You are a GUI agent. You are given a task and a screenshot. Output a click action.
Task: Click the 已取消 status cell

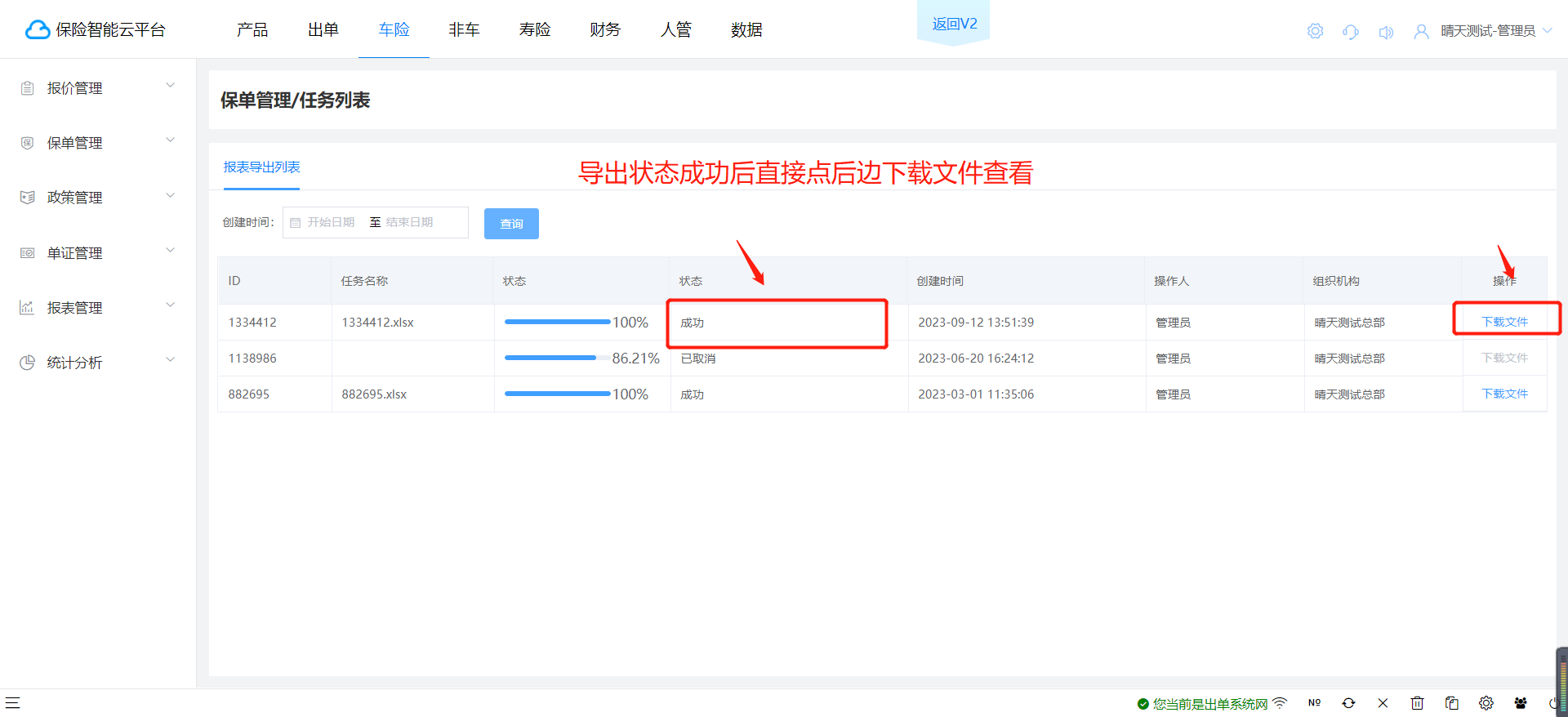pos(698,358)
